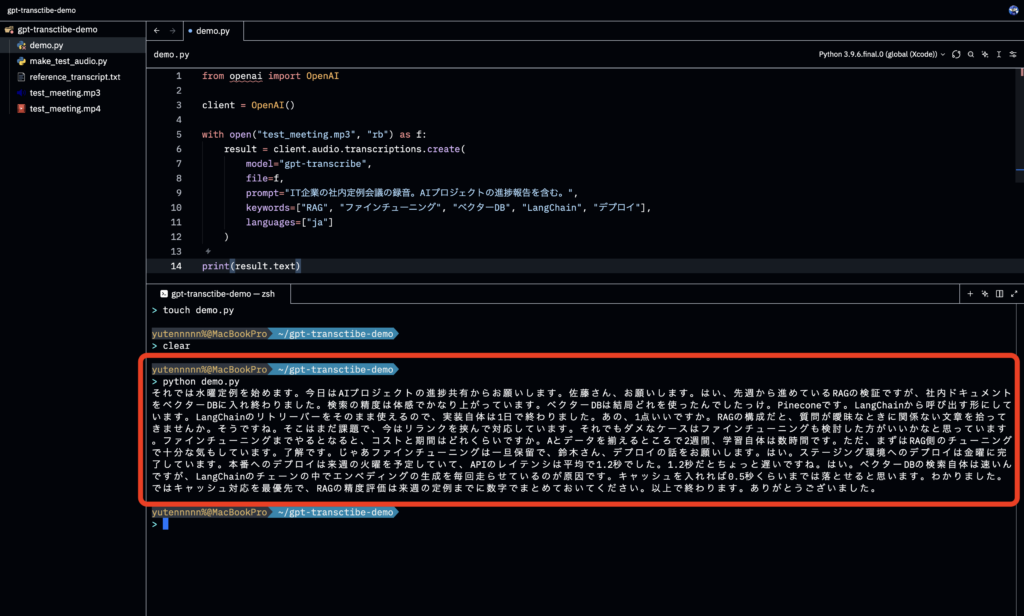Click the print(result.text) line
This screenshot has height=616, width=1024.
click(251, 266)
